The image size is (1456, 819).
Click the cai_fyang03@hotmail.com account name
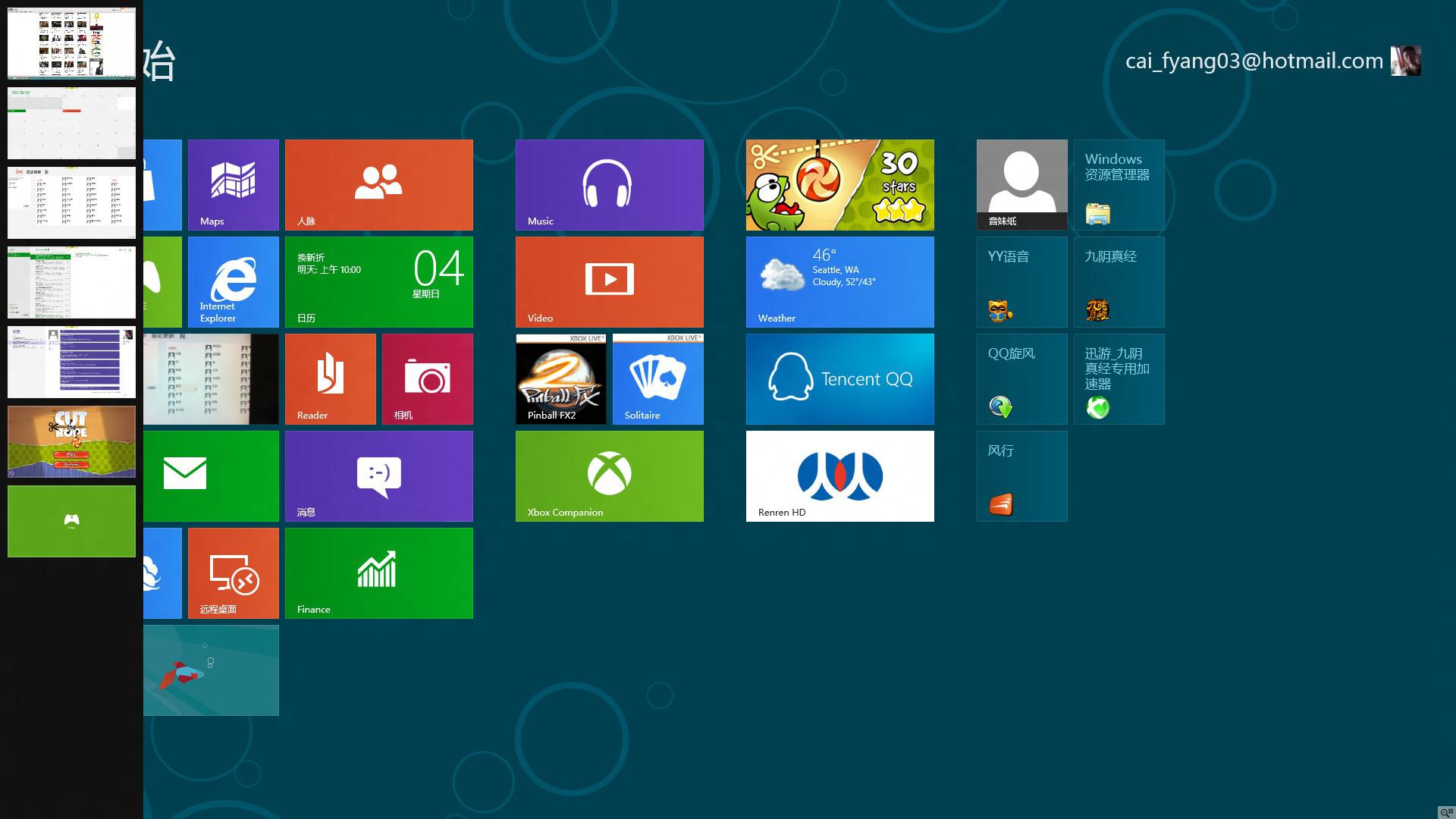[1254, 61]
